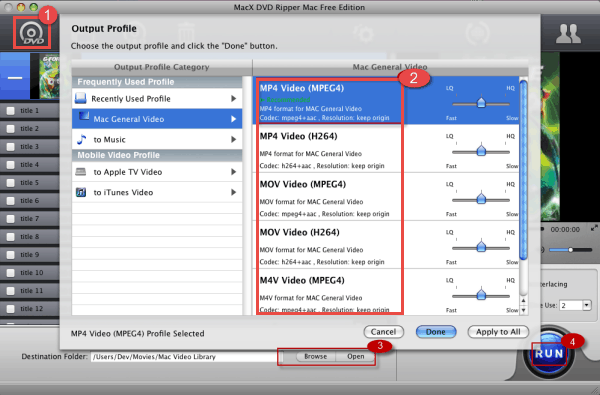Tick the title 1 checkbox
This screenshot has height=395, width=600.
pyautogui.click(x=11, y=111)
